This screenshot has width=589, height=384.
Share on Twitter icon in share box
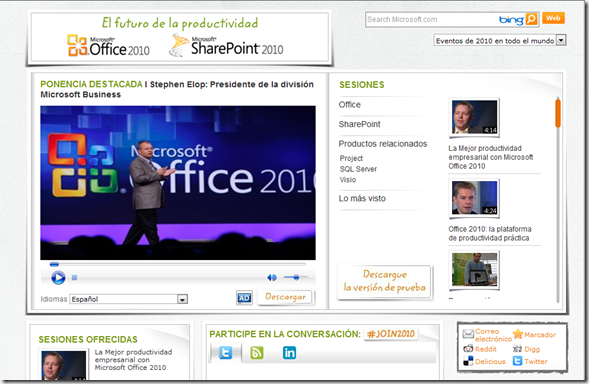(x=518, y=361)
